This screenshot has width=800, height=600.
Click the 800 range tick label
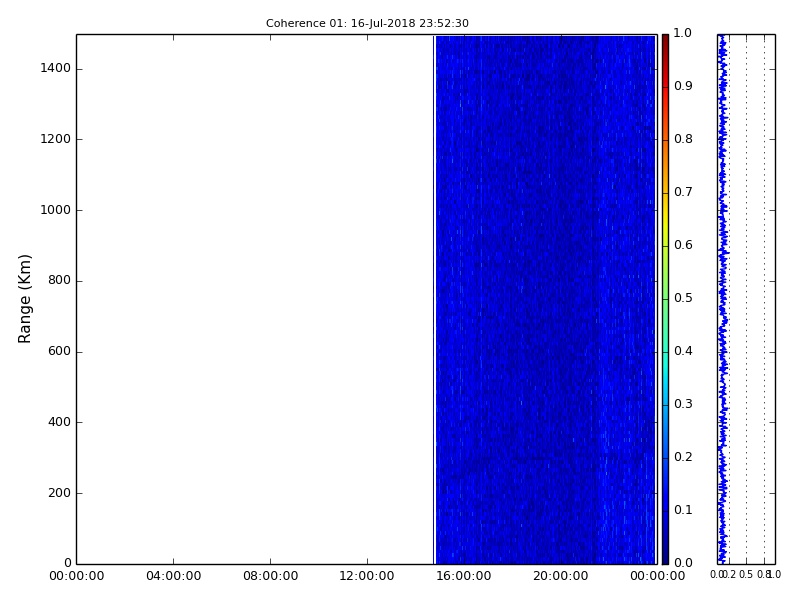coord(59,280)
